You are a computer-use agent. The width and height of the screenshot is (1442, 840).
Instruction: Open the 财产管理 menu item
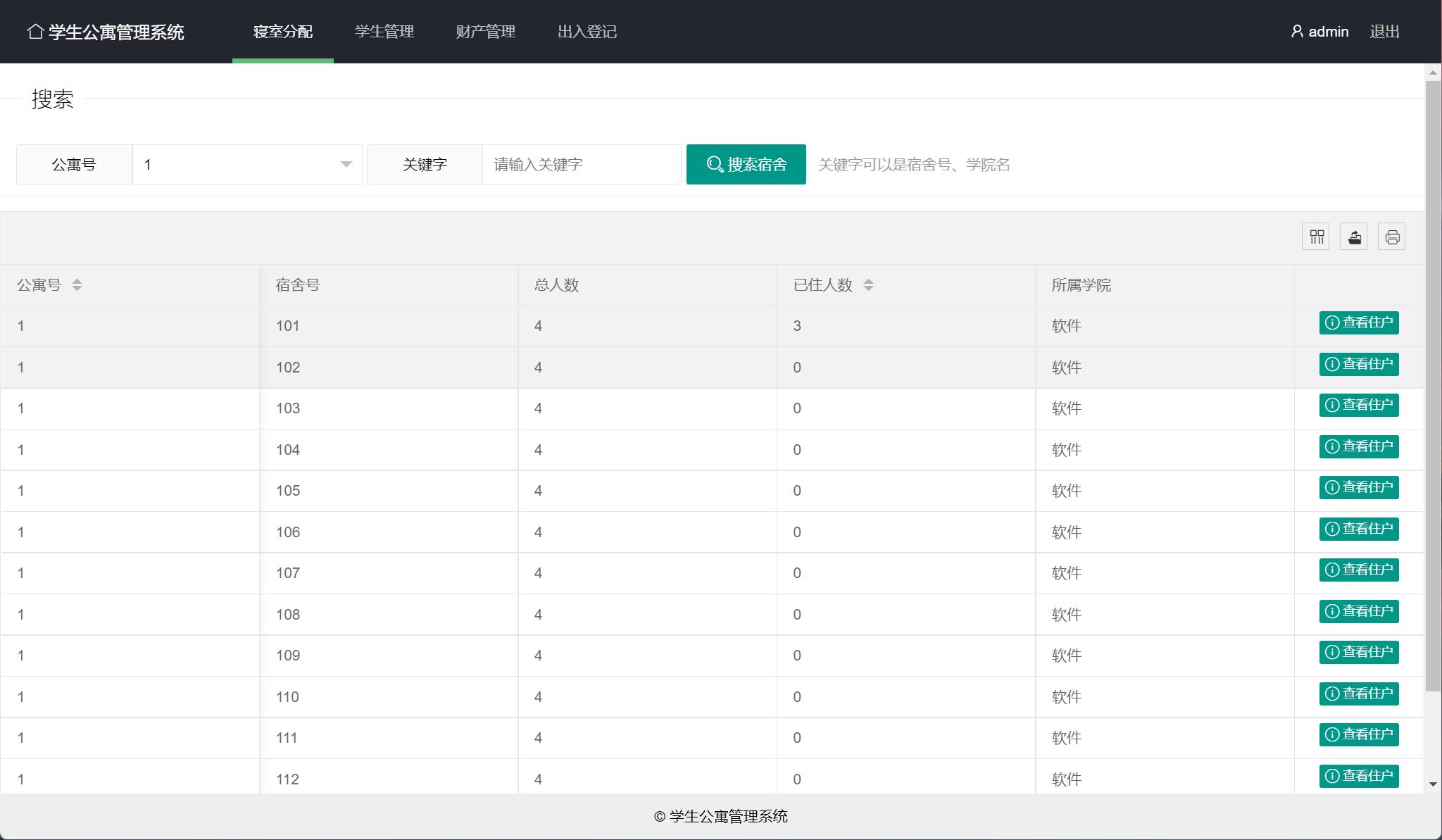pos(485,32)
